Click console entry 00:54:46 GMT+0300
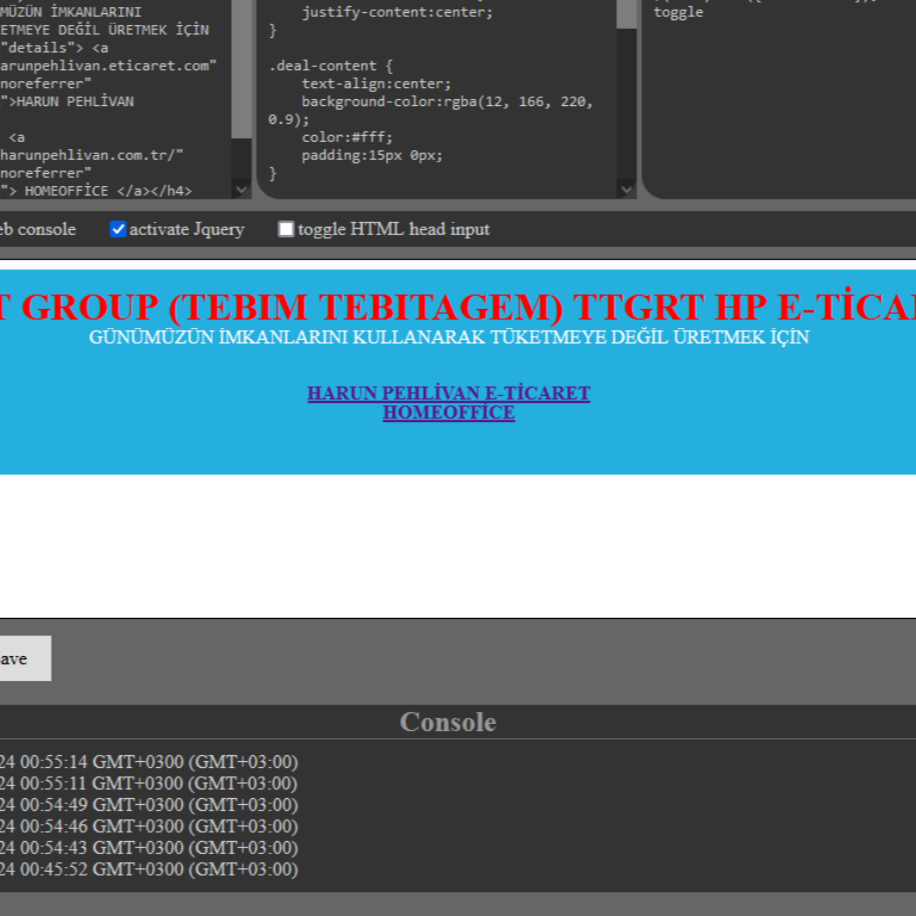 coord(149,826)
